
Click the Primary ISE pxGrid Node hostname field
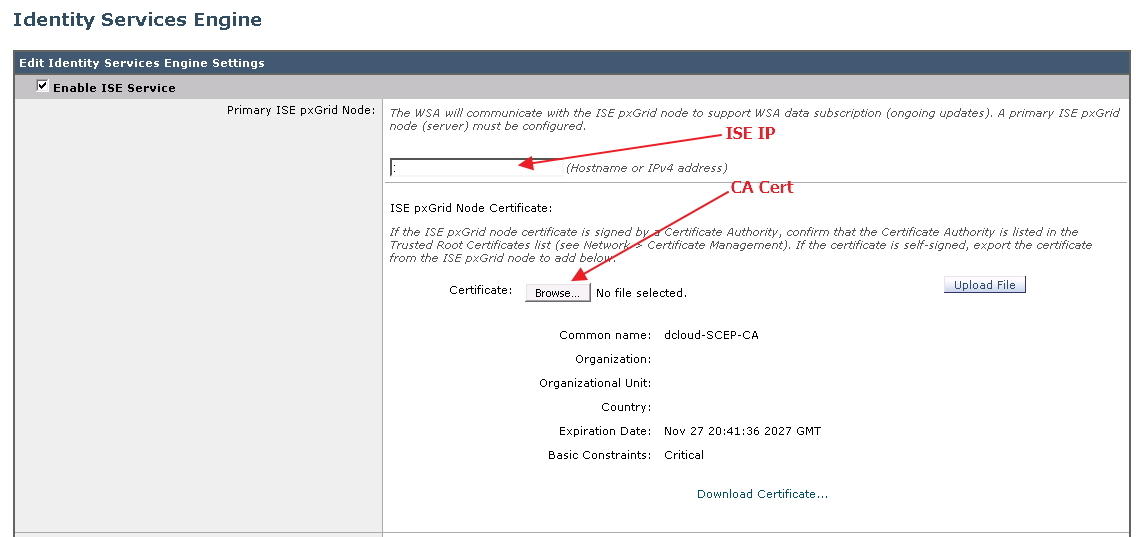point(477,167)
